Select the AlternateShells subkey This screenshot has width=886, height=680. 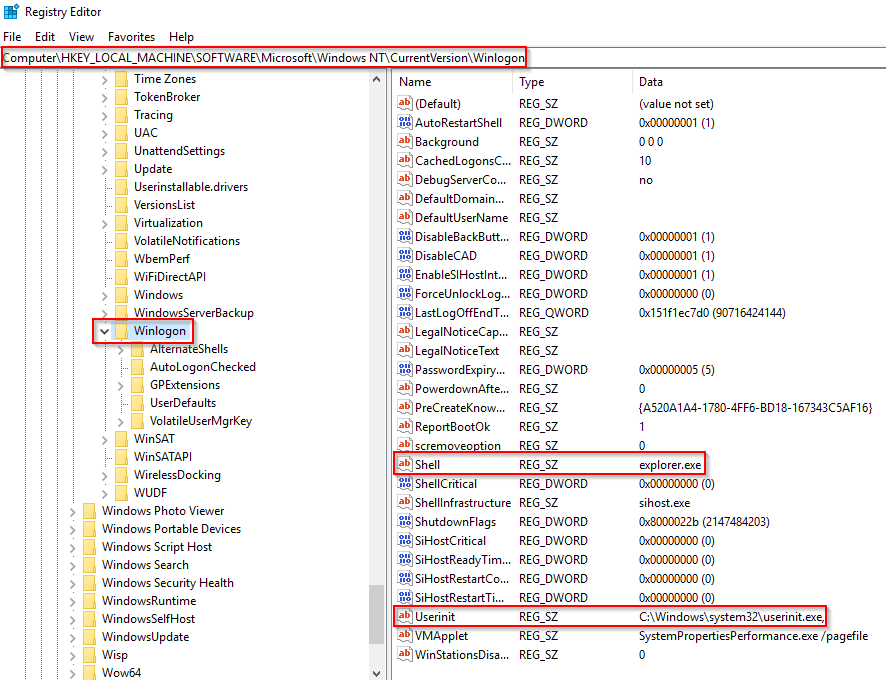188,349
